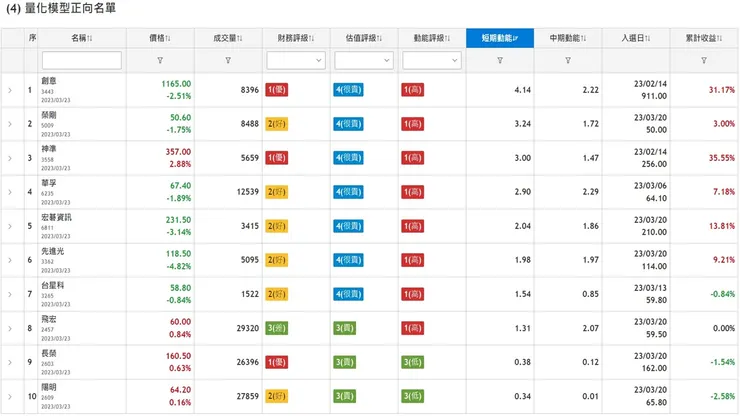Click price change -4.82%
Viewport: 740px width, 416px height.
click(x=178, y=266)
